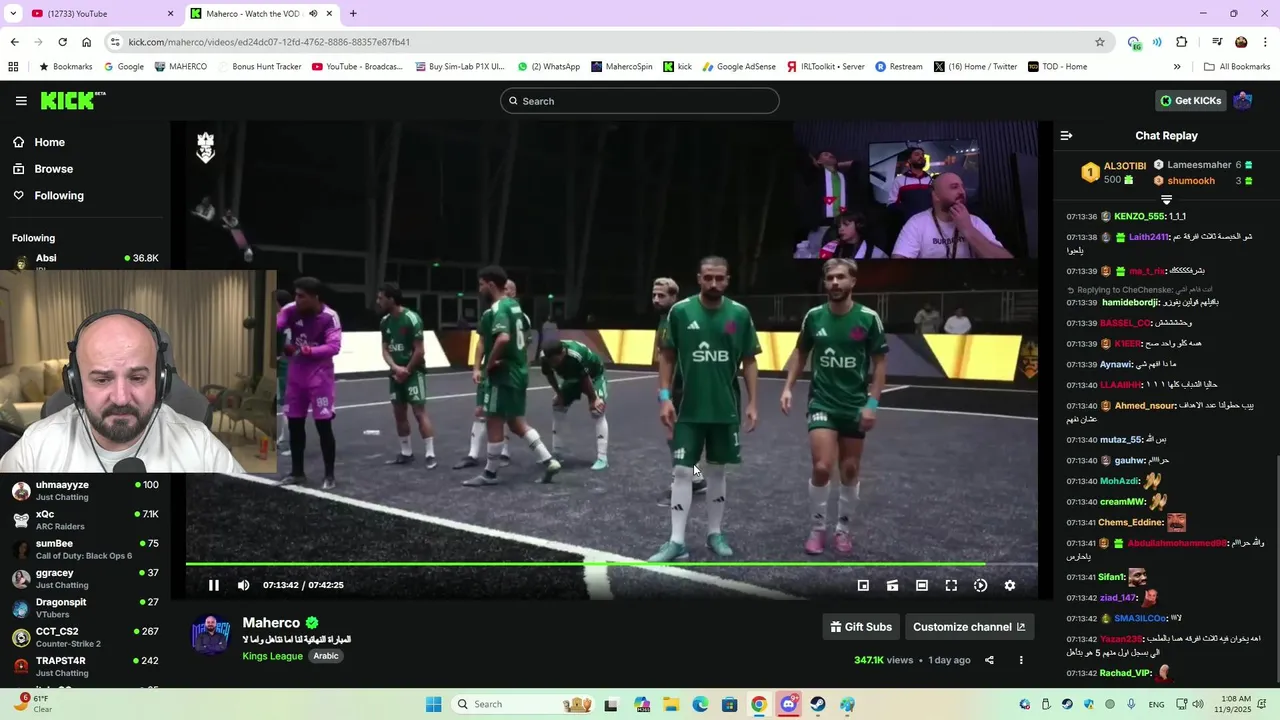Viewport: 1280px width, 720px height.
Task: Click the address bar URL
Action: (x=269, y=42)
